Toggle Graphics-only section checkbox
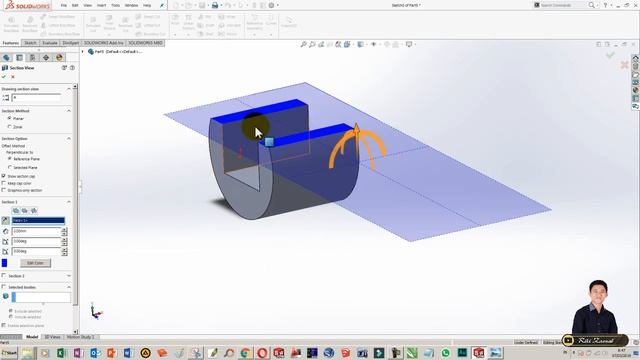The height and width of the screenshot is (360, 640). click(x=4, y=190)
